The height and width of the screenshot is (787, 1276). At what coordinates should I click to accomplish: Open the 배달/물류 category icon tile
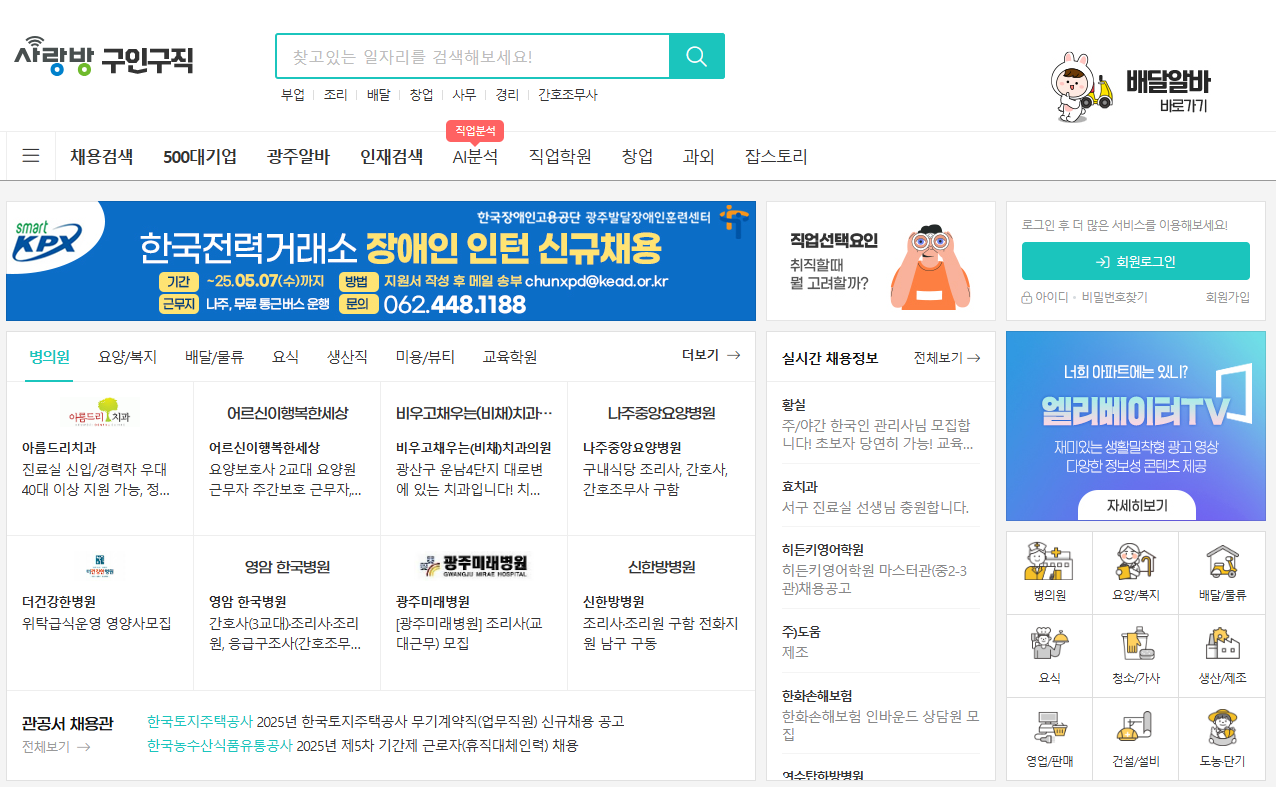click(x=1222, y=572)
